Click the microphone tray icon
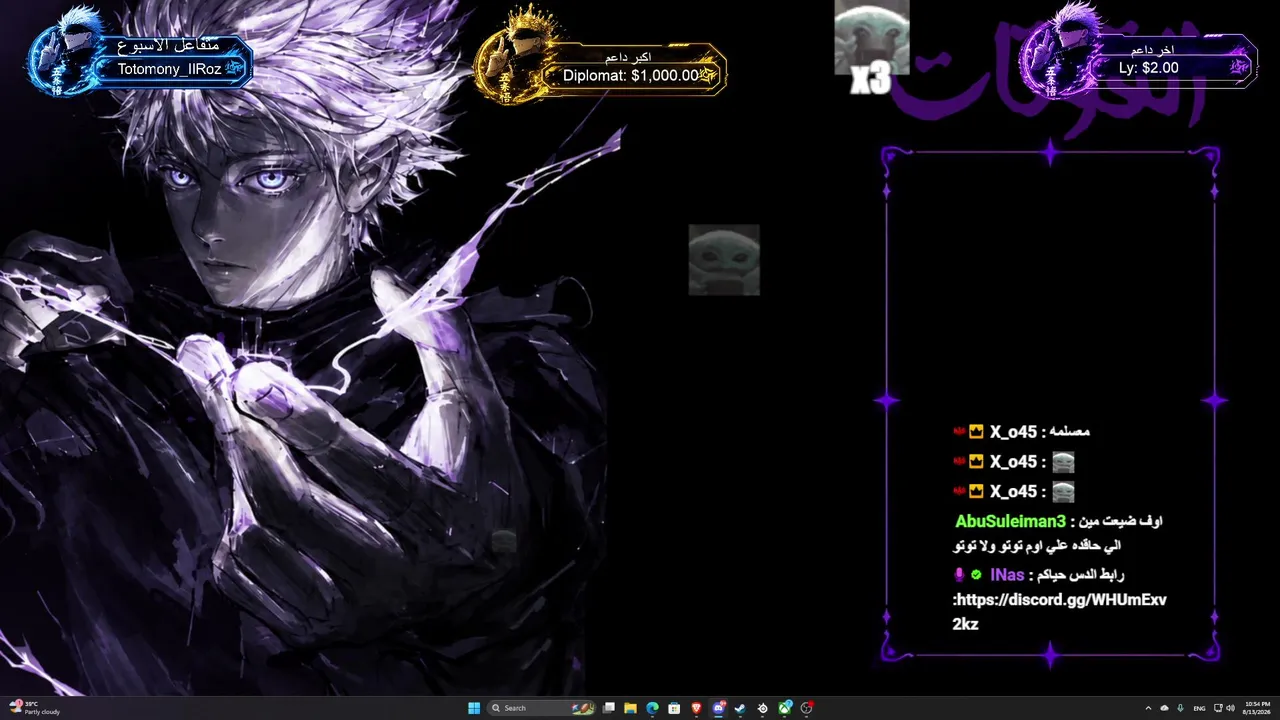This screenshot has height=720, width=1280. click(1181, 708)
